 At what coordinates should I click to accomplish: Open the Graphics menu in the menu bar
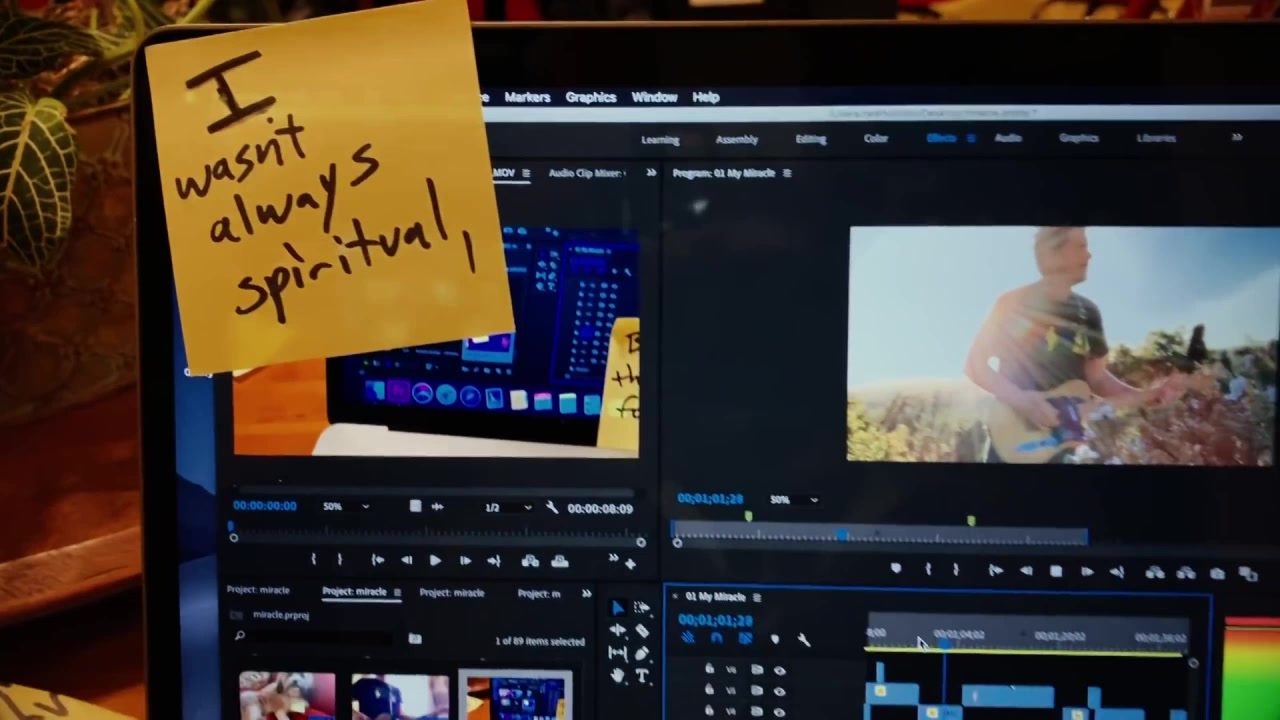(591, 97)
